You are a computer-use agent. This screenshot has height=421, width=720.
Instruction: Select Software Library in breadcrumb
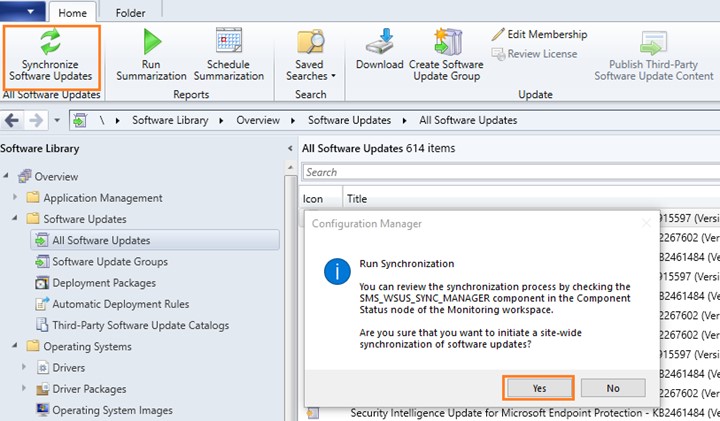(170, 120)
